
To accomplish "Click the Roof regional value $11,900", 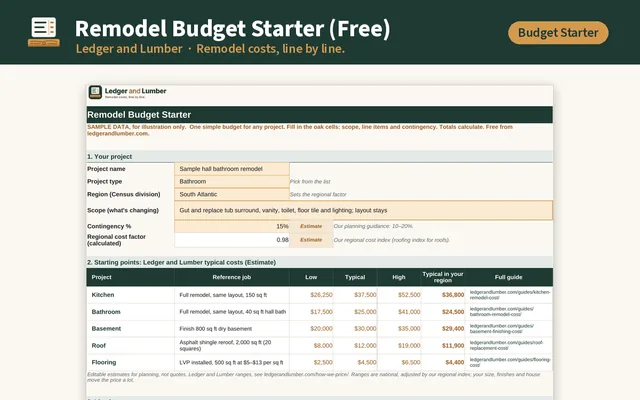I will pos(453,346).
